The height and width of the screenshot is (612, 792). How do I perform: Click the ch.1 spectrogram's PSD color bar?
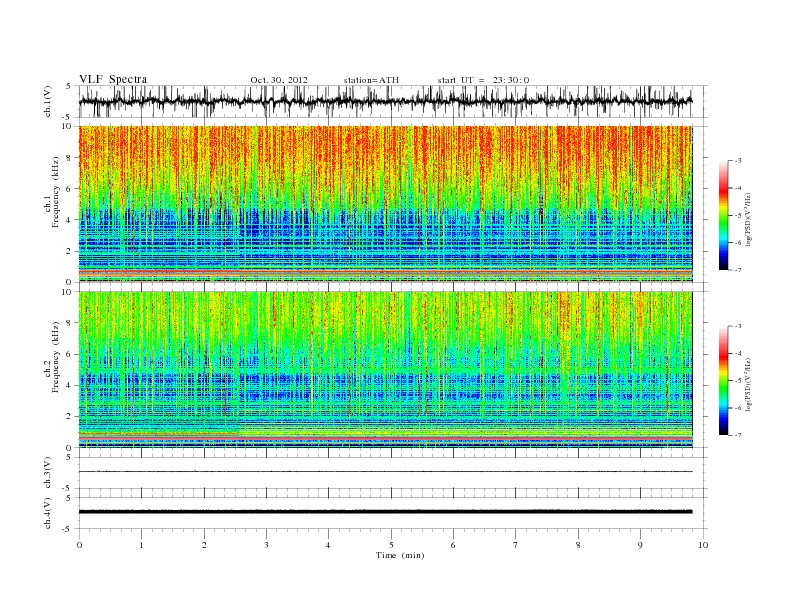(x=724, y=215)
